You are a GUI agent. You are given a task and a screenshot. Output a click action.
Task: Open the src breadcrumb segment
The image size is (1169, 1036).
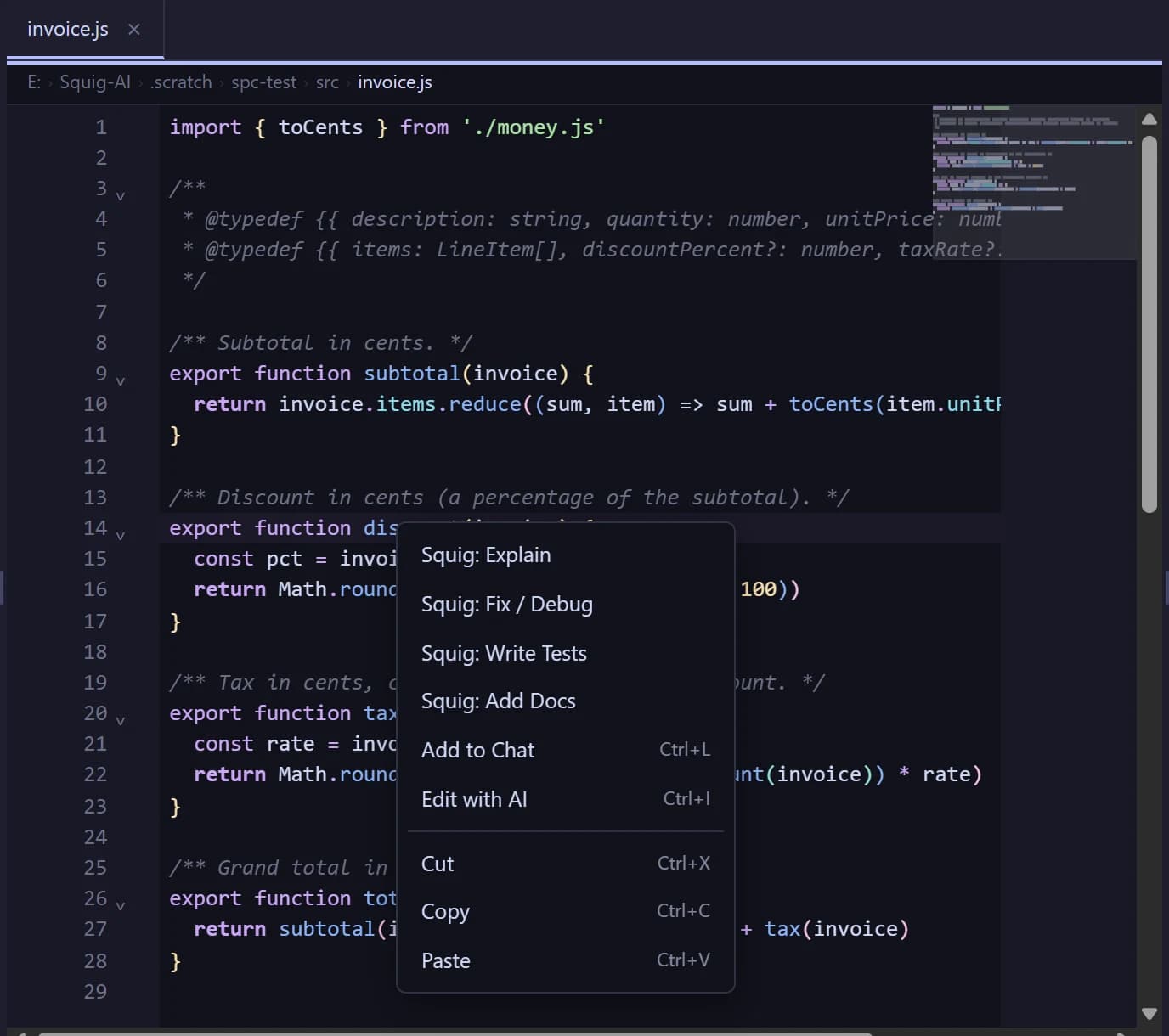click(x=327, y=82)
